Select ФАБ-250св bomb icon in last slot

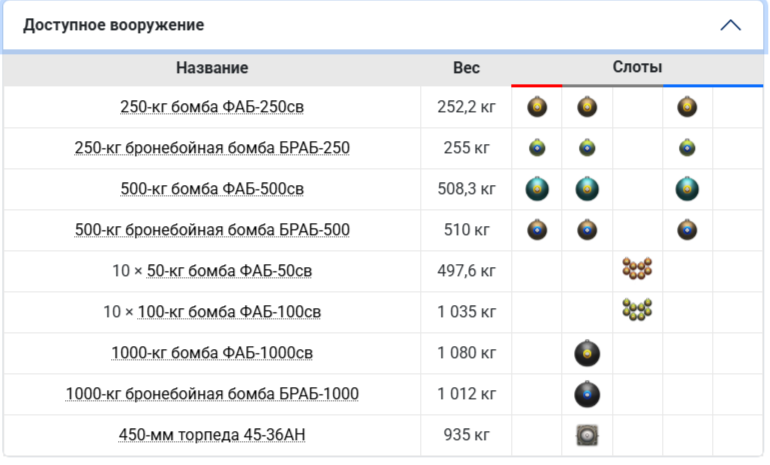coord(687,107)
